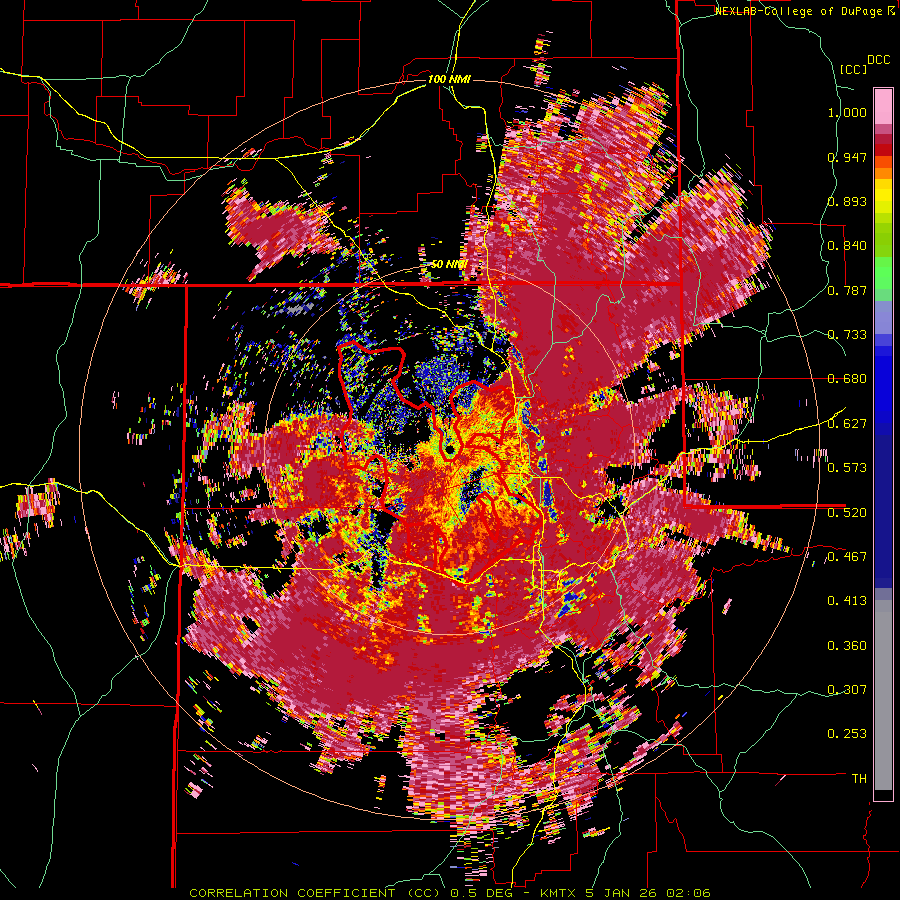Select the 0.360 legend value
This screenshot has width=900, height=900.
[x=847, y=646]
